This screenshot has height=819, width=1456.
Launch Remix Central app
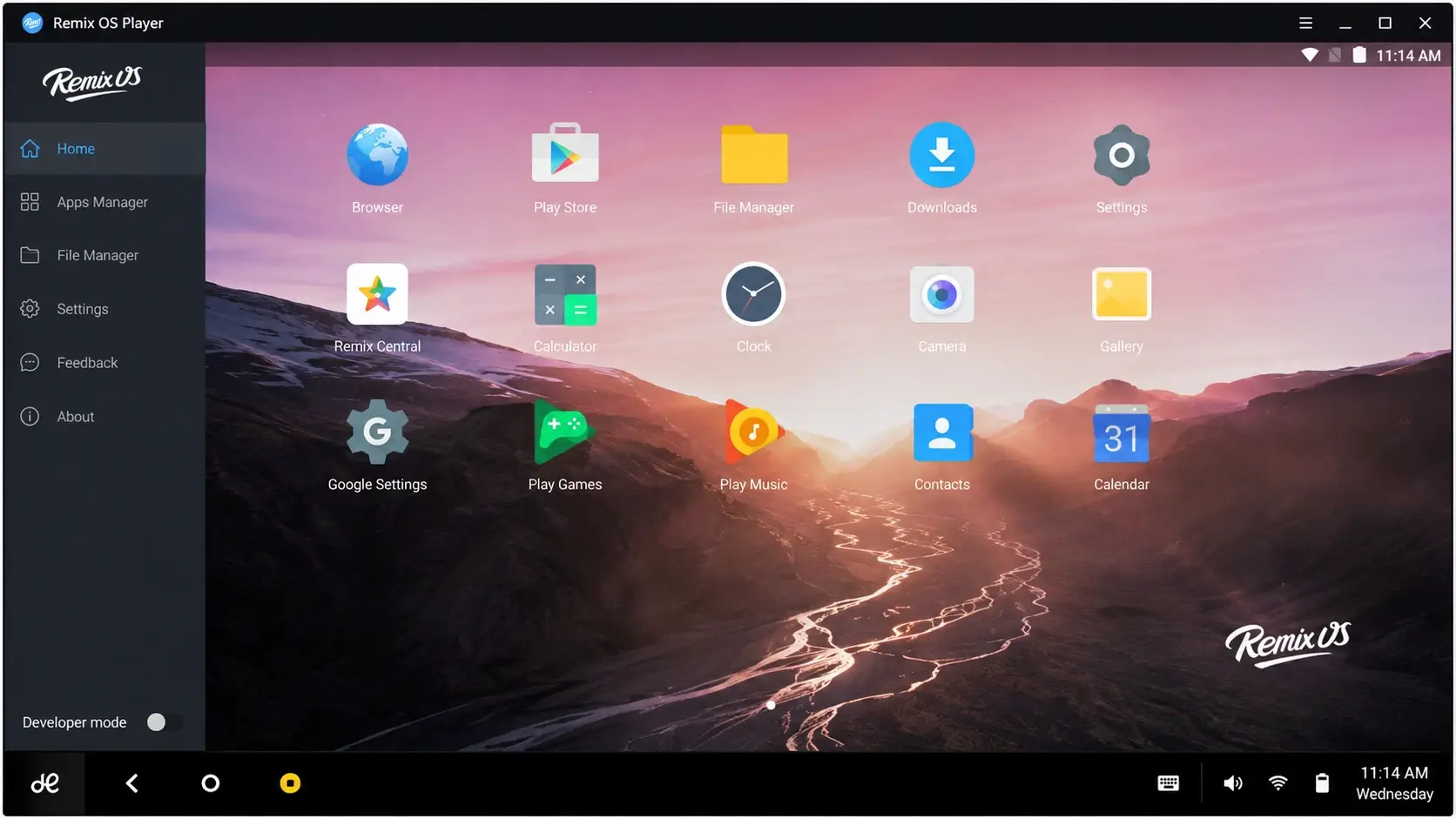coord(377,294)
